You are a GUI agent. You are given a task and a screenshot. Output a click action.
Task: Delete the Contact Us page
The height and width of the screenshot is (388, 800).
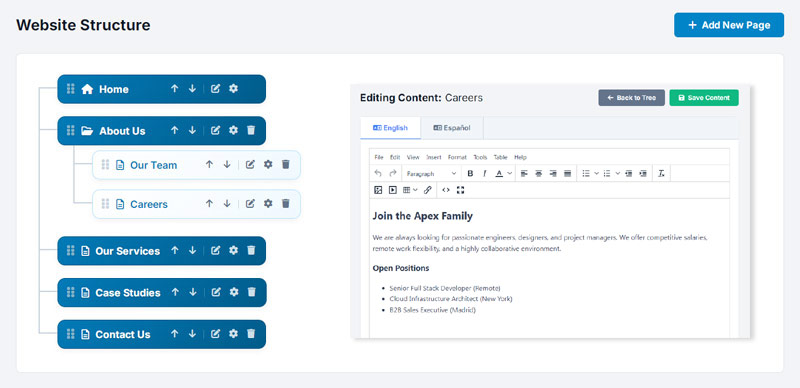pos(251,334)
